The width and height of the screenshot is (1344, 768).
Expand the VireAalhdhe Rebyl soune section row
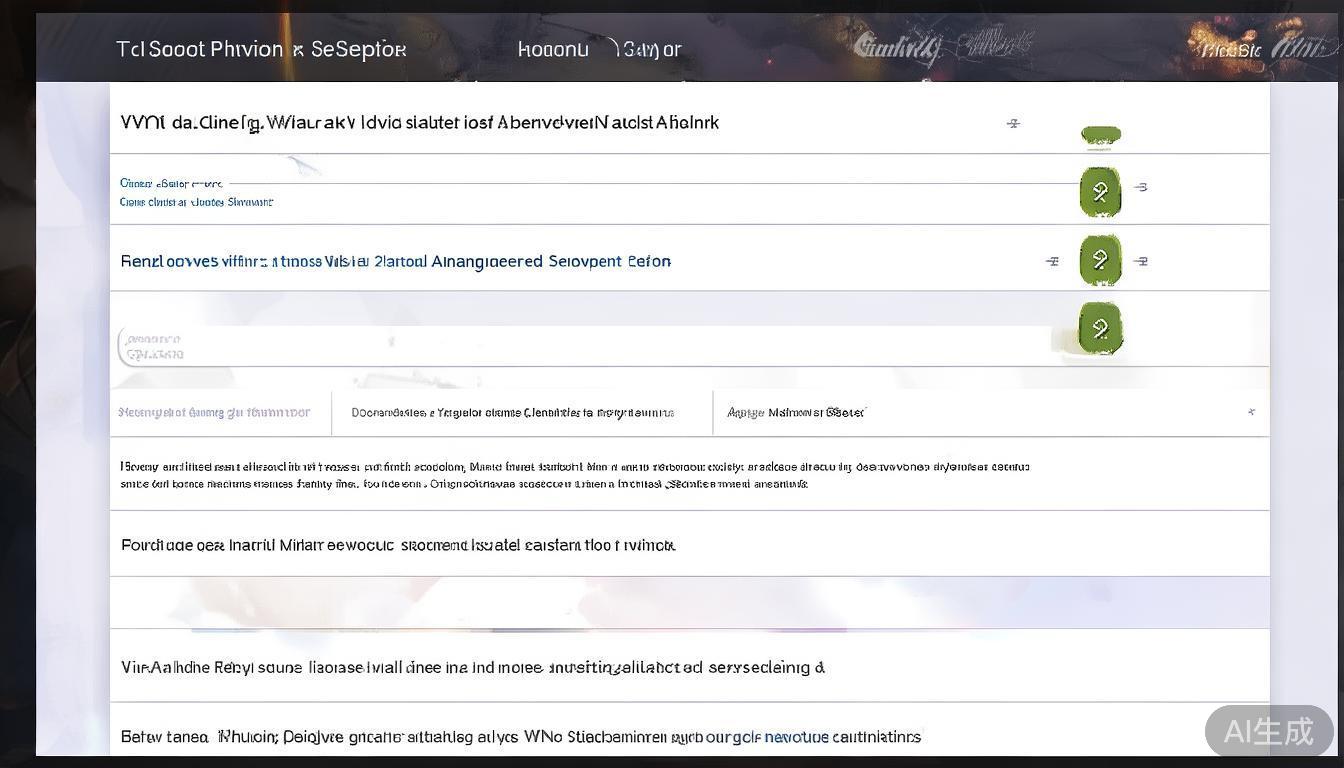click(472, 667)
